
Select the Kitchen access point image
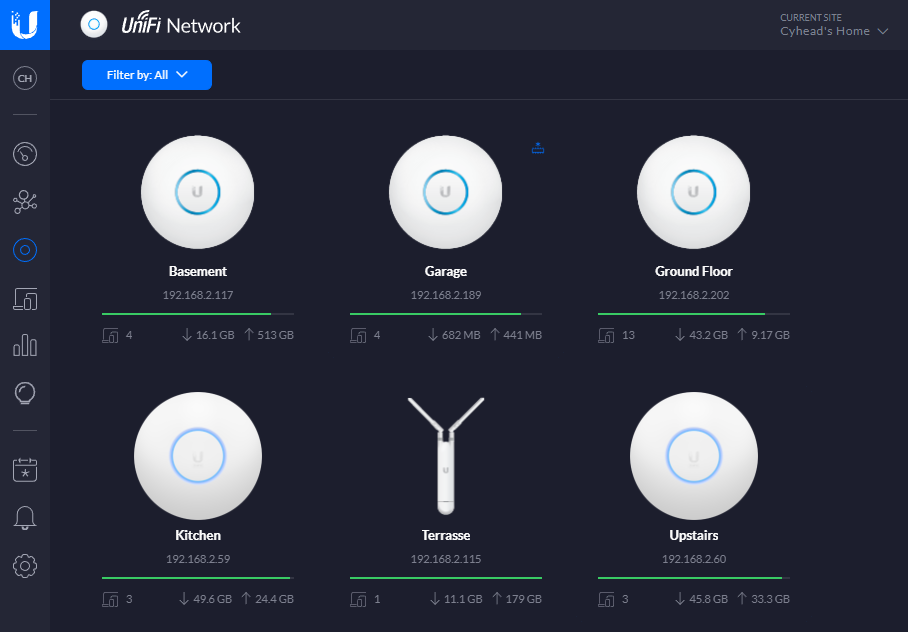point(198,456)
